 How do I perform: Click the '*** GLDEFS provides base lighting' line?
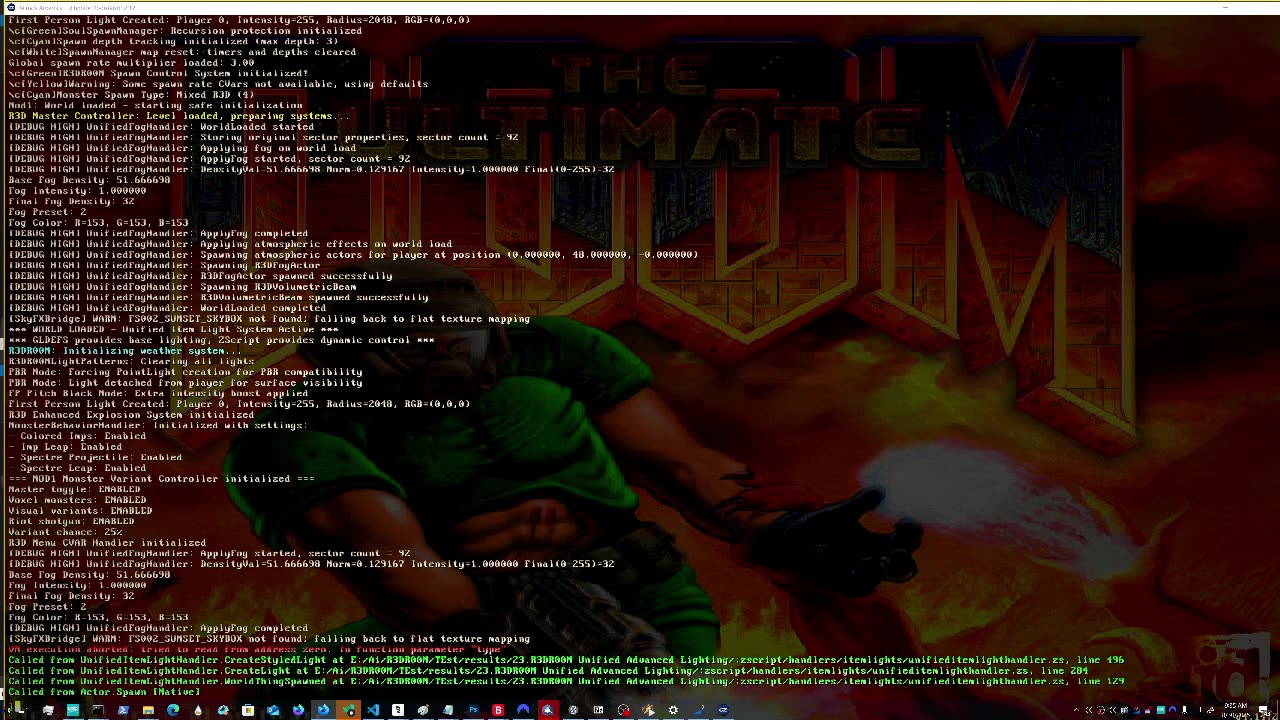221,340
